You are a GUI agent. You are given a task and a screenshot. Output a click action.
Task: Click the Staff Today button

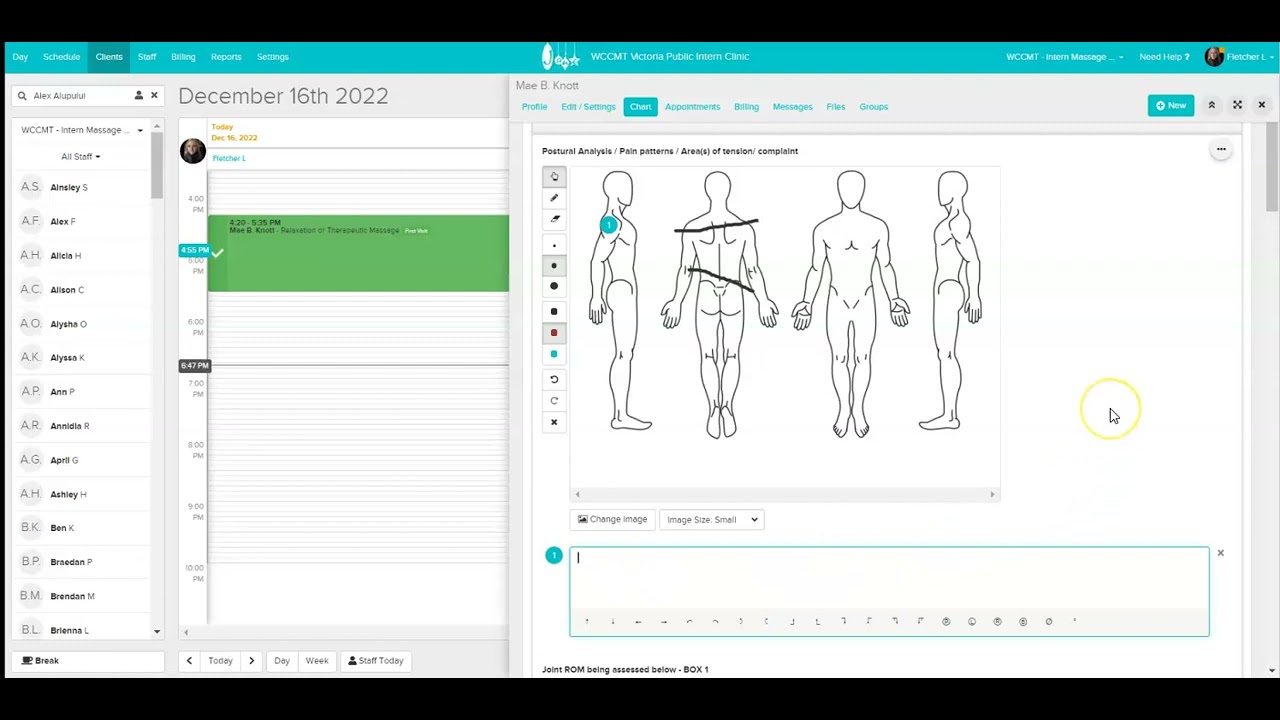[376, 661]
